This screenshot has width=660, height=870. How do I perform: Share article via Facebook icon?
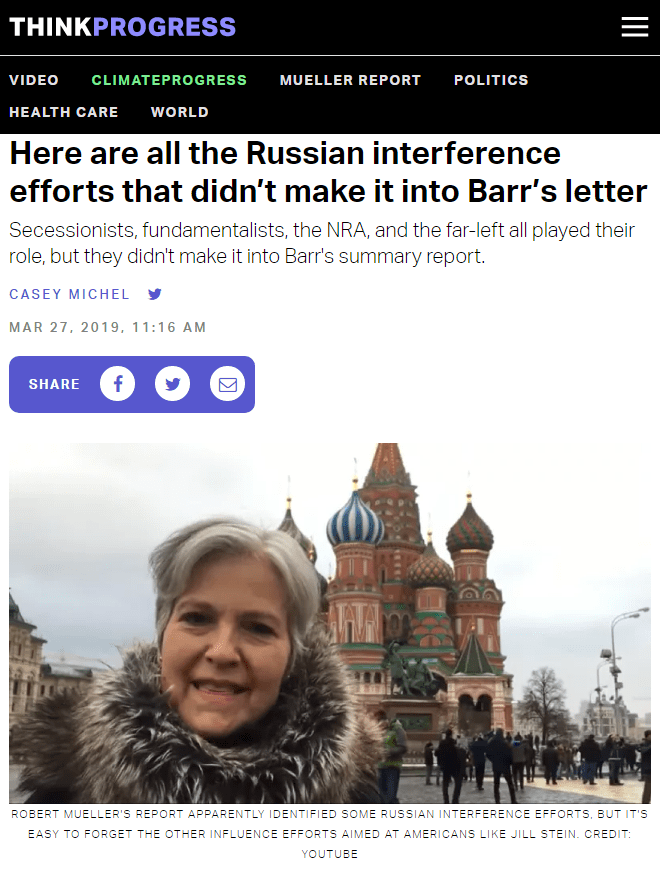point(118,384)
